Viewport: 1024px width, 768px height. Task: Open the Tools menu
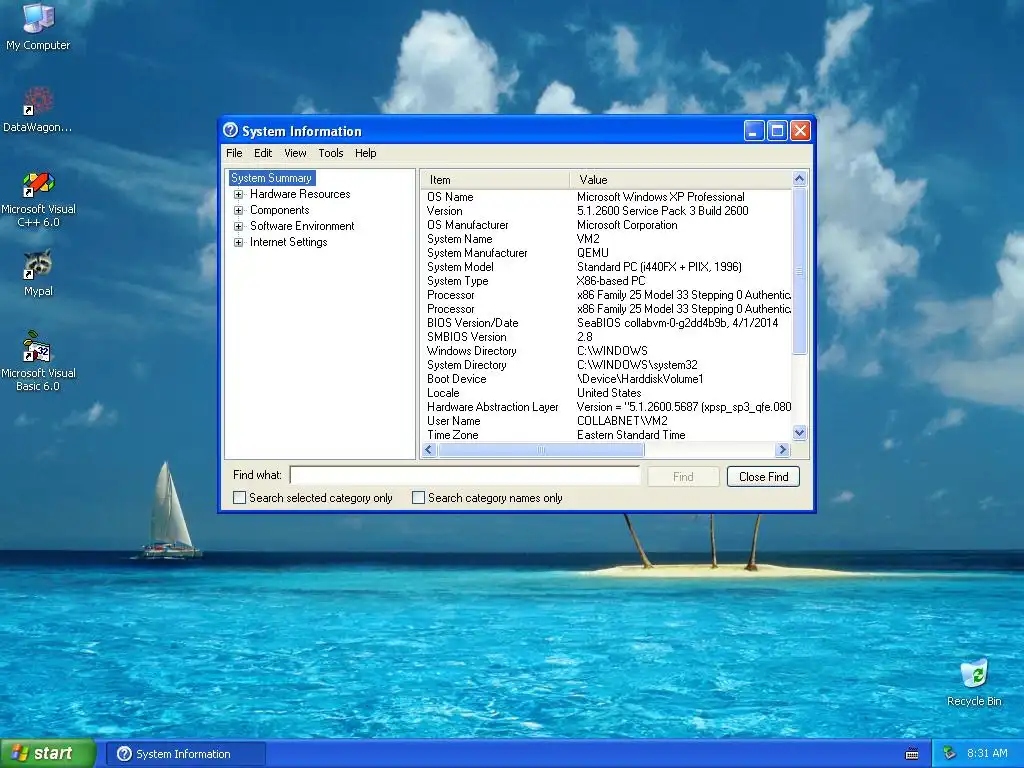click(x=330, y=153)
